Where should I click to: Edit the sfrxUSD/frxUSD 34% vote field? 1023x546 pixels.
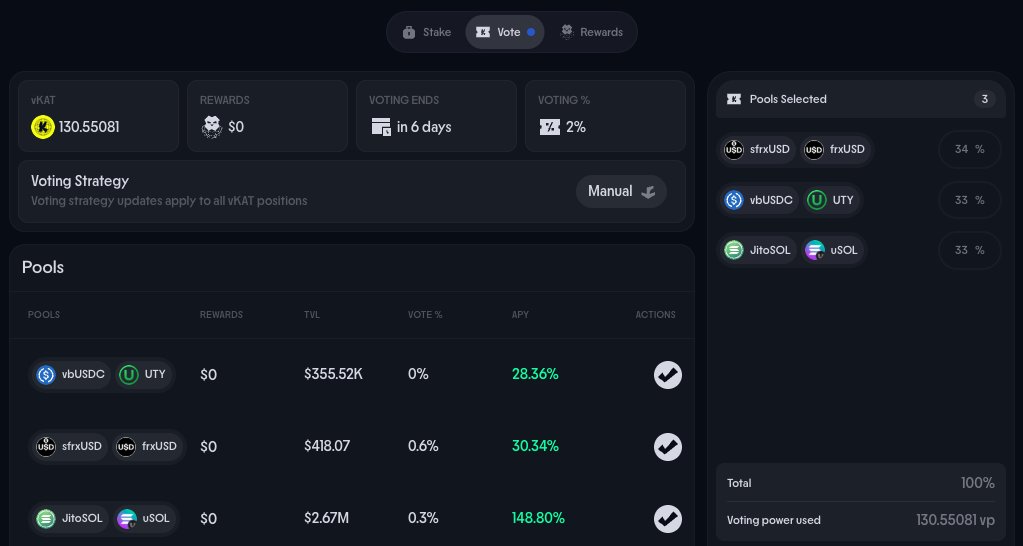(x=968, y=150)
